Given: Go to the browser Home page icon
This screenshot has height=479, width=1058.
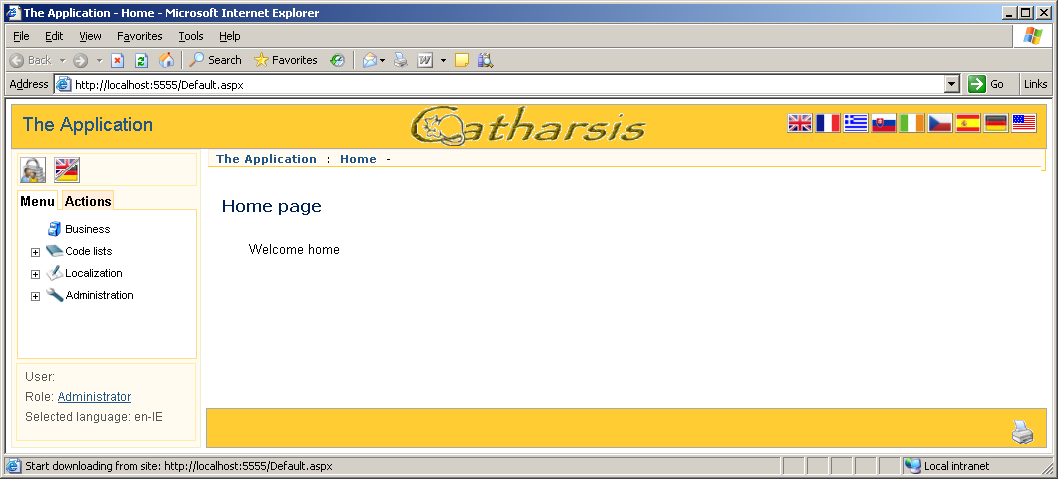Looking at the screenshot, I should click(166, 60).
